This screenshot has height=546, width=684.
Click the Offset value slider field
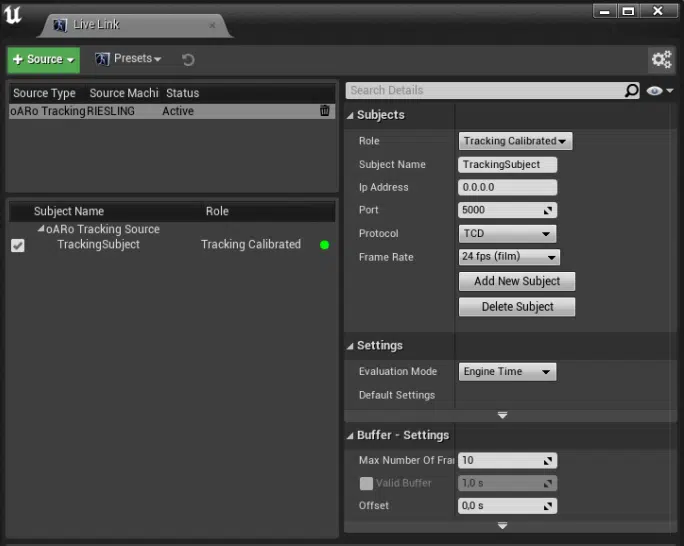click(507, 506)
